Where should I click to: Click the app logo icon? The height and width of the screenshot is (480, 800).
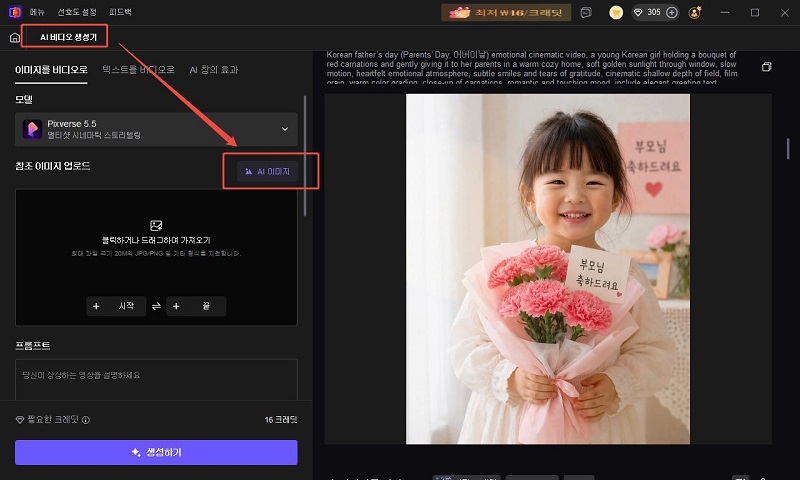click(15, 12)
